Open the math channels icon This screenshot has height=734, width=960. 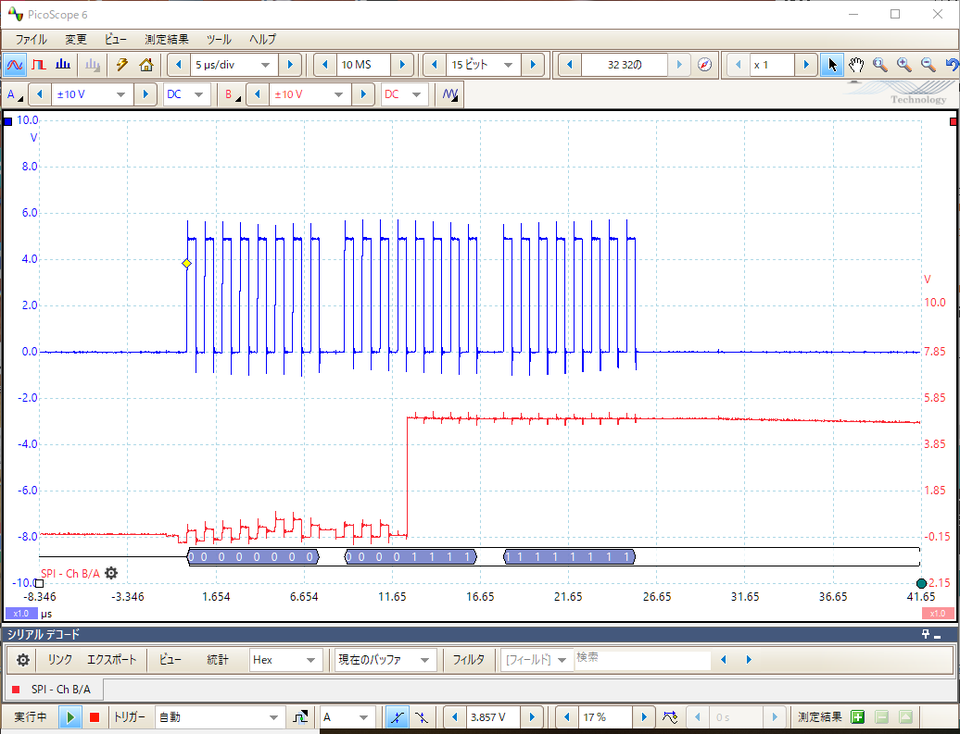(451, 94)
